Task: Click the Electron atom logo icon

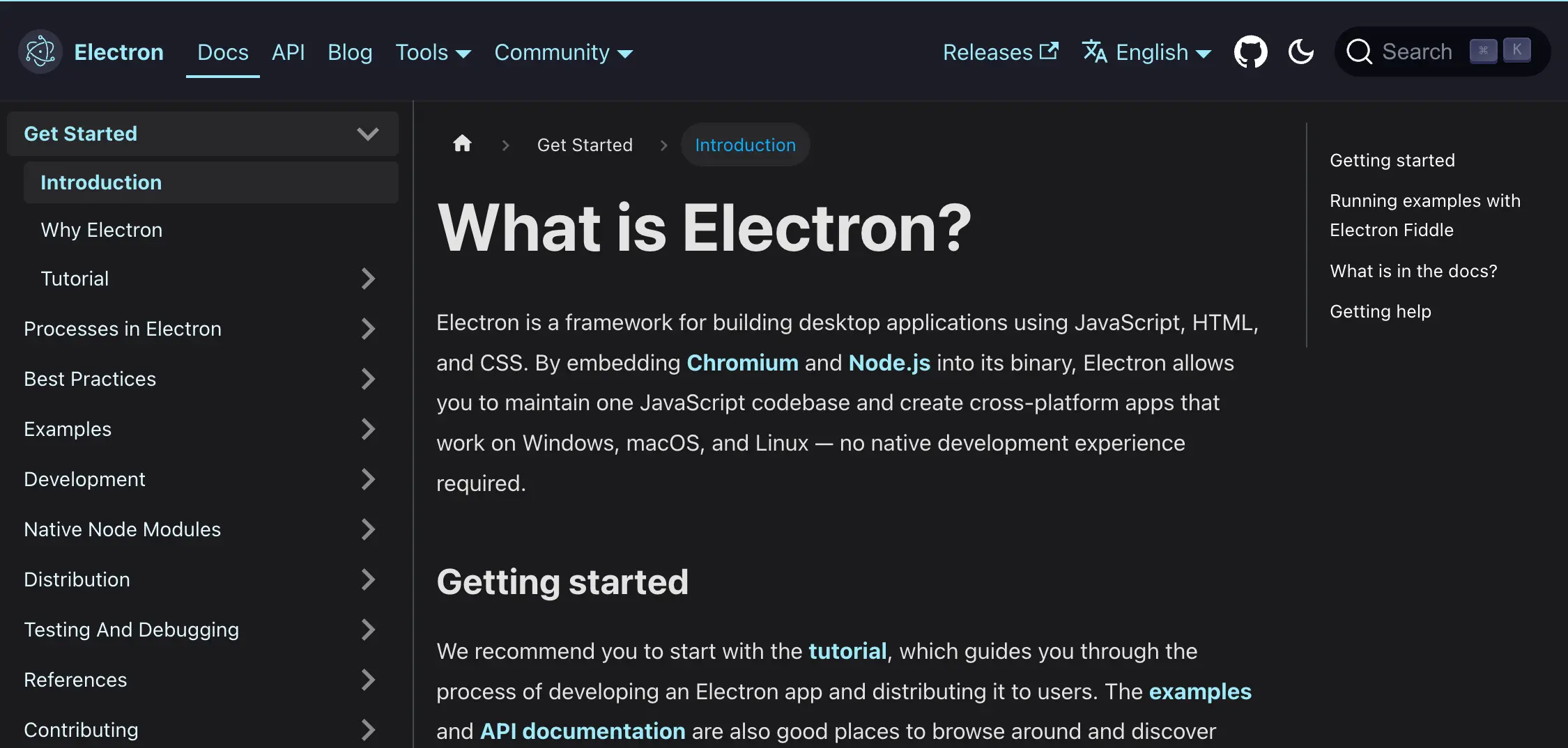Action: pos(40,52)
